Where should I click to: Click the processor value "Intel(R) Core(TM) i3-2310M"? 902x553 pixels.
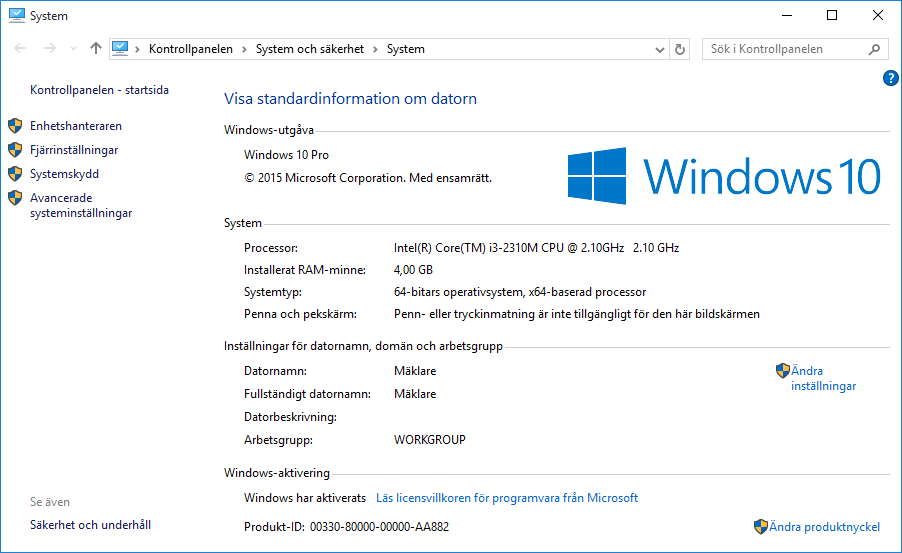click(466, 247)
